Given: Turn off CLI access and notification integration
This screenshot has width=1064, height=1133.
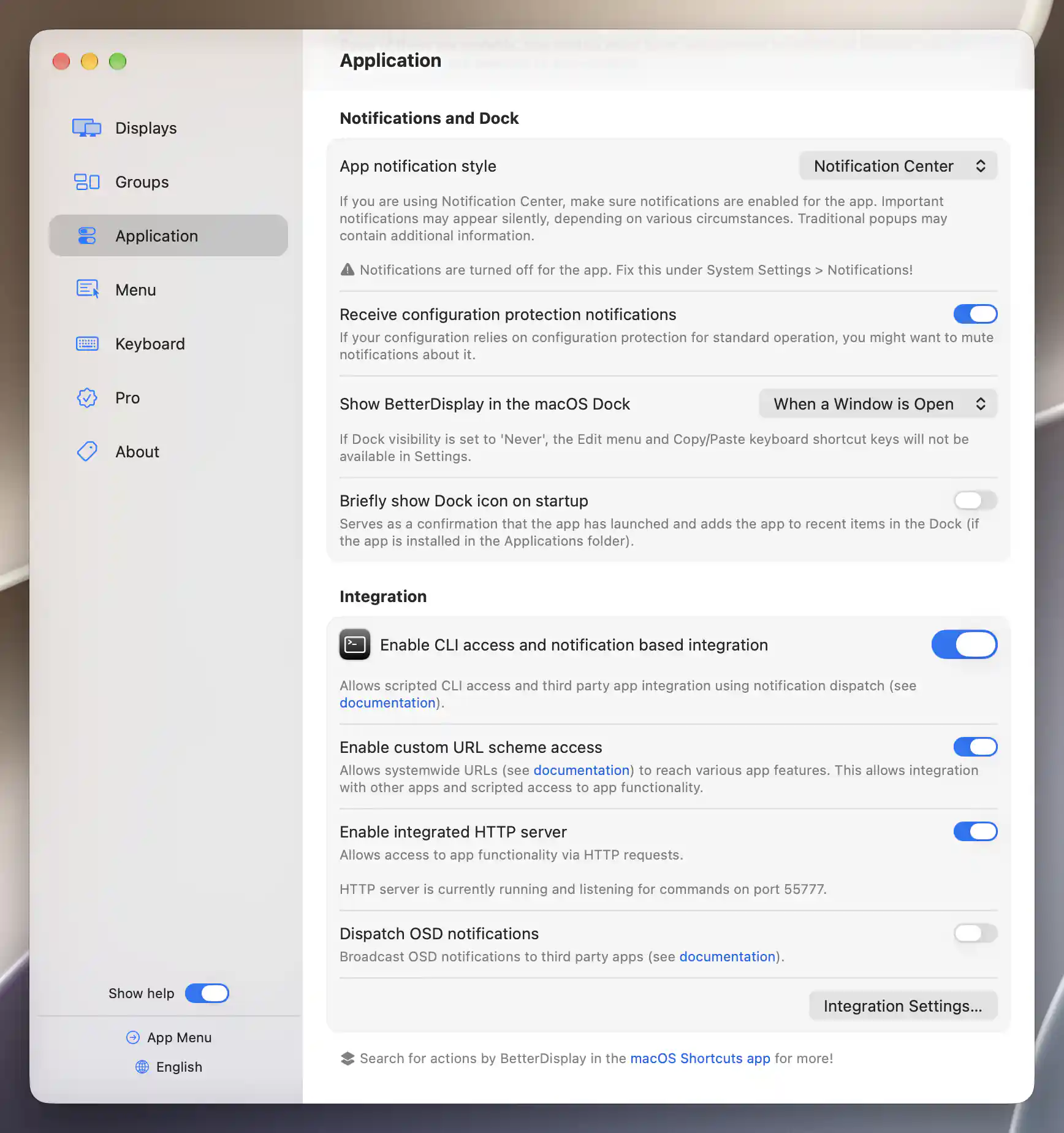Looking at the screenshot, I should tap(964, 644).
